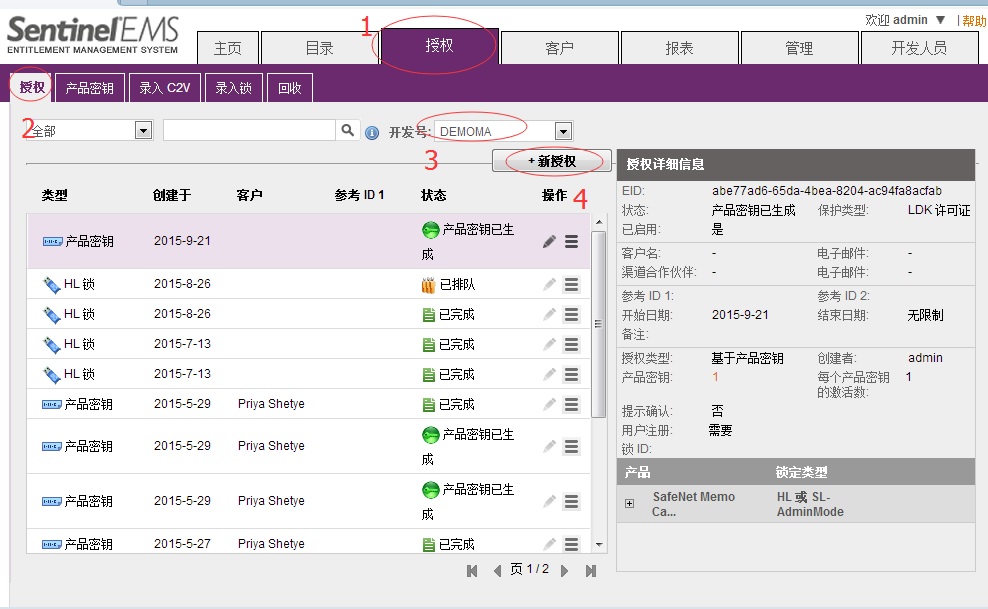Open the 录入 C2V sub-tab
Image resolution: width=988 pixels, height=609 pixels.
point(165,88)
